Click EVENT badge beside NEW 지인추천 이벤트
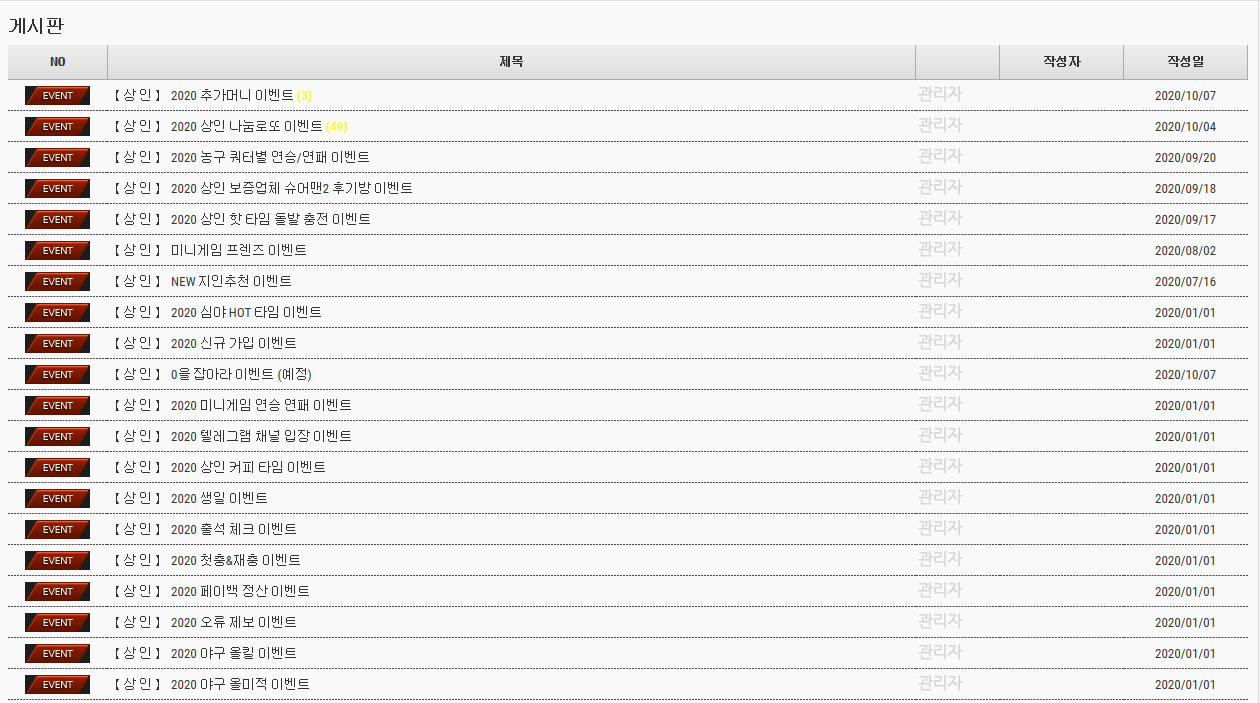The image size is (1260, 703). 57,282
